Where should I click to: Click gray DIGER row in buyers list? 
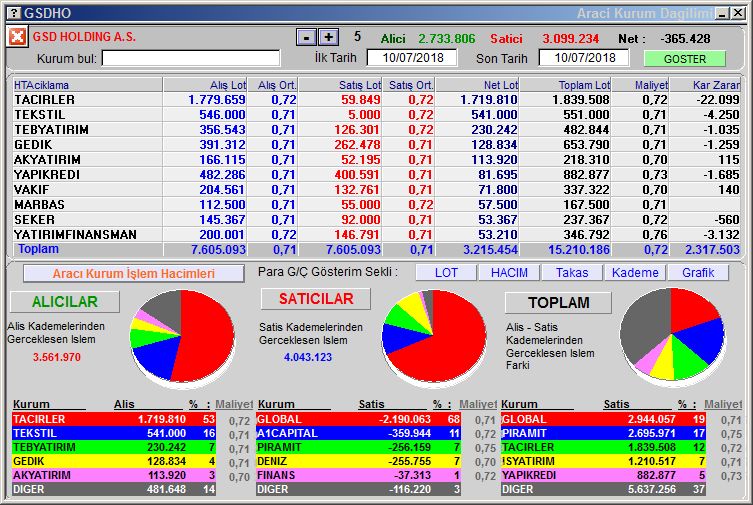point(114,489)
